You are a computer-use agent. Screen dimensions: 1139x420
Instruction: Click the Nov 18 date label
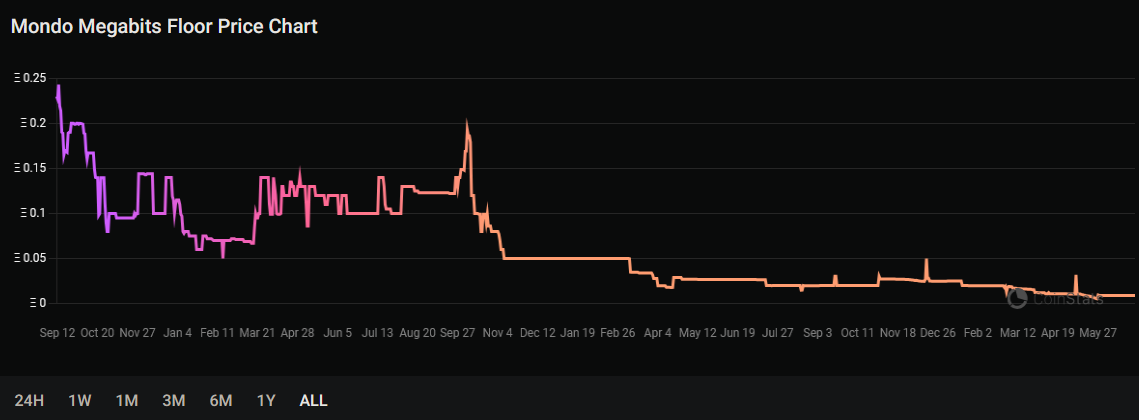[898, 333]
